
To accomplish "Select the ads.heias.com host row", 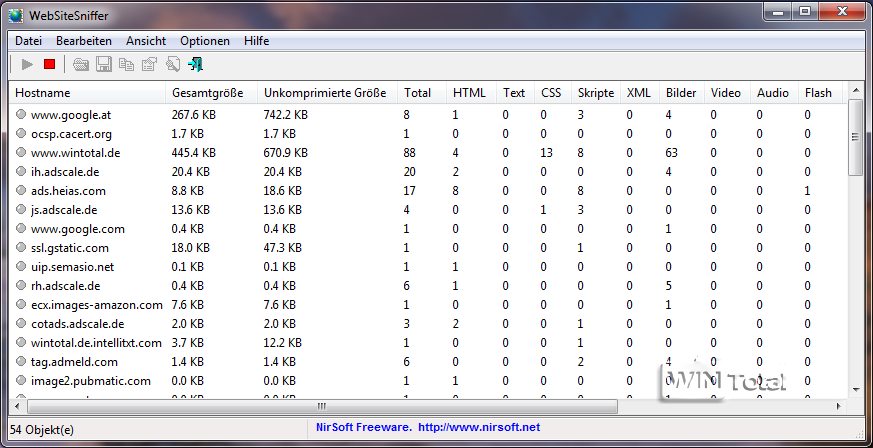I will coord(429,190).
